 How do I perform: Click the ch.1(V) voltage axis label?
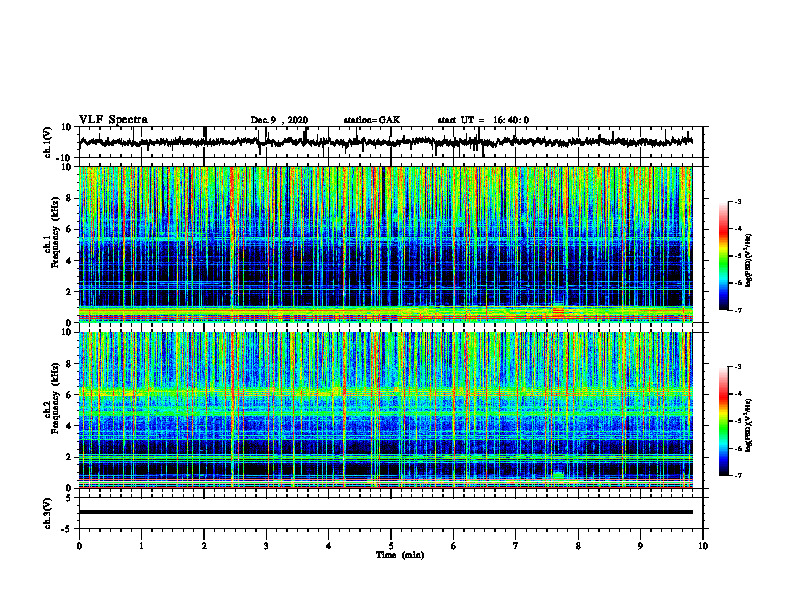(x=48, y=142)
